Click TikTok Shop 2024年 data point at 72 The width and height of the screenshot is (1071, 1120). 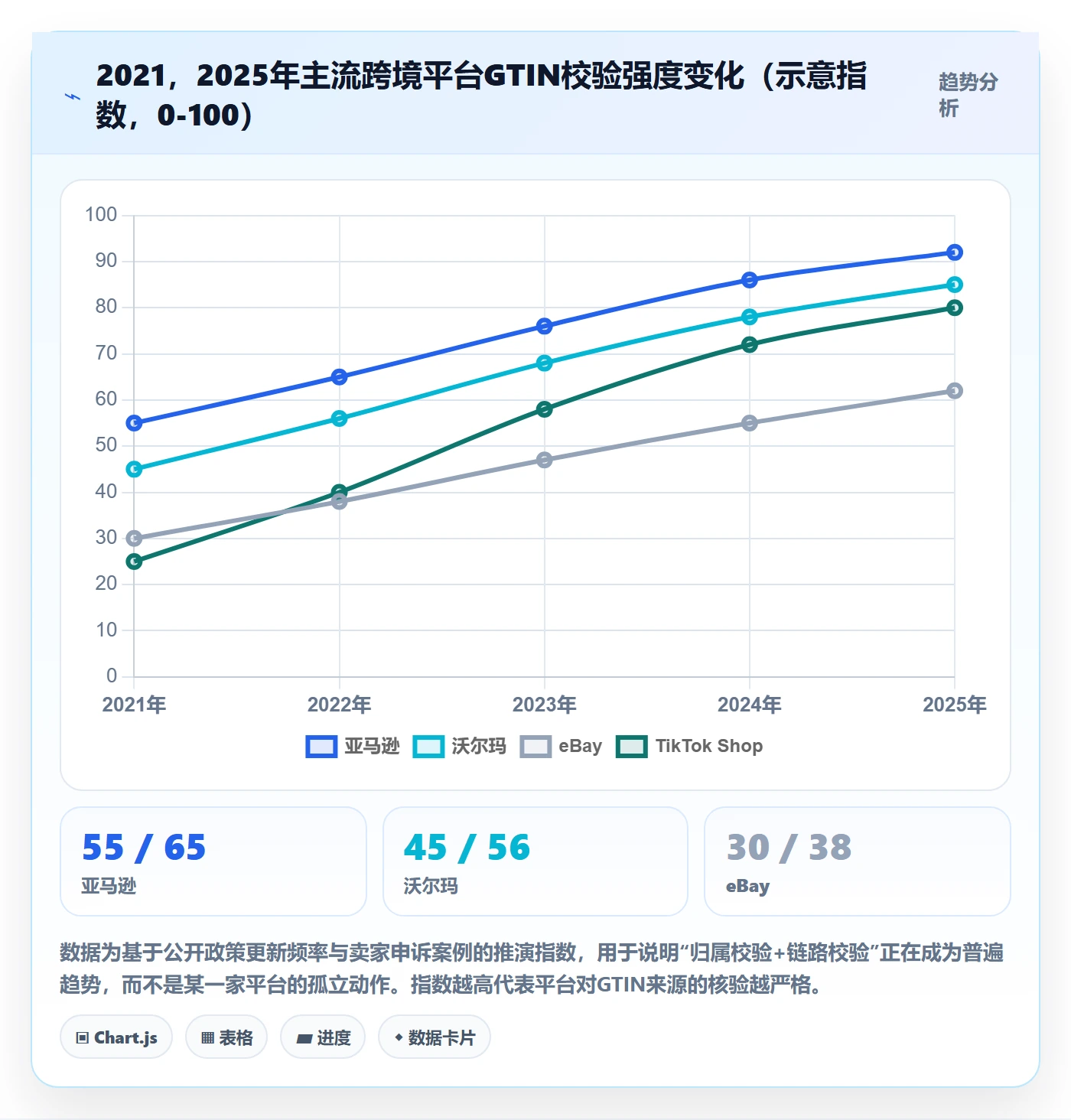click(750, 345)
